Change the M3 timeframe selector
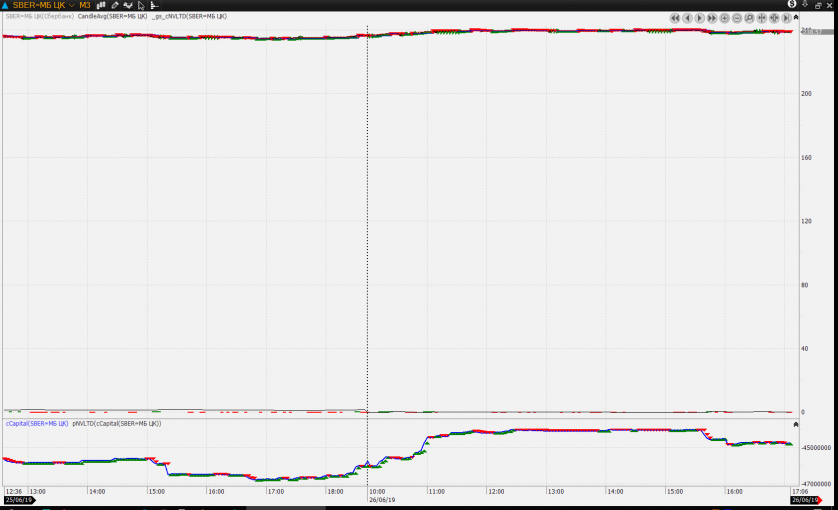This screenshot has height=510, width=838. pos(85,5)
